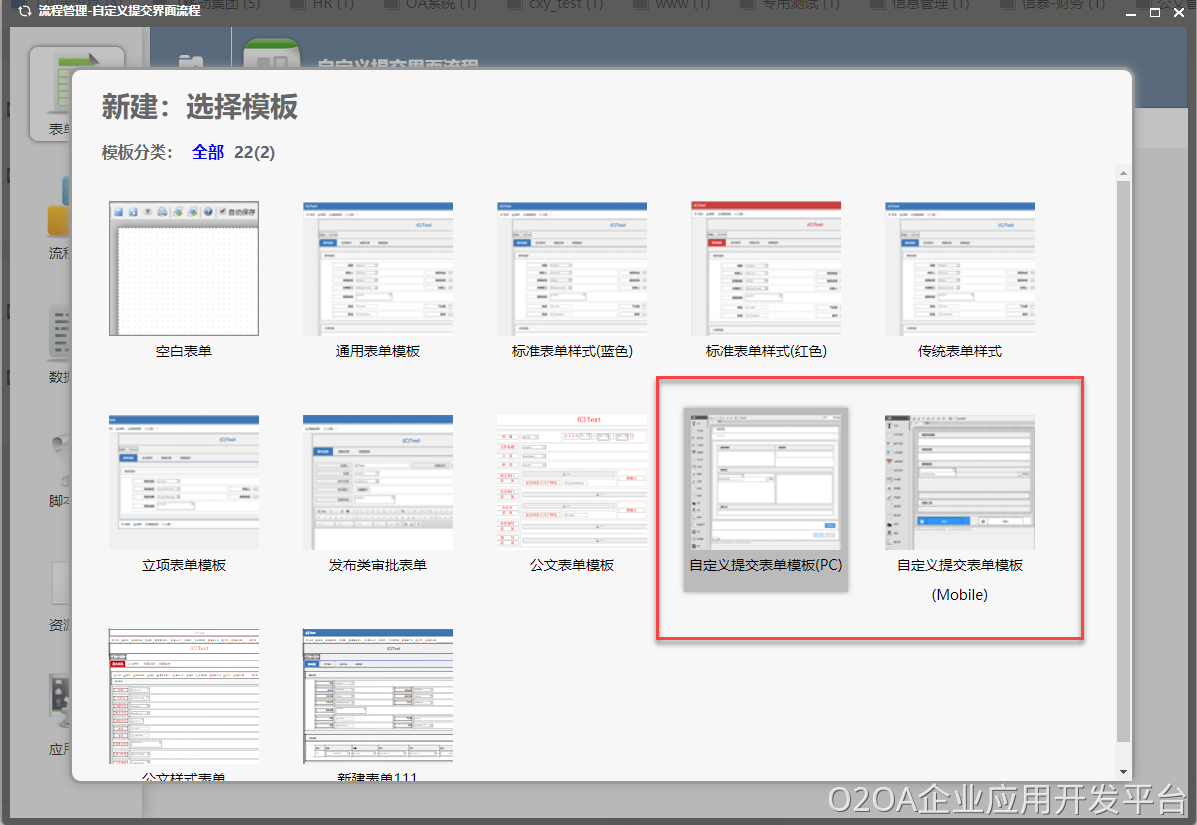Show all templates via 全部 category

point(208,152)
